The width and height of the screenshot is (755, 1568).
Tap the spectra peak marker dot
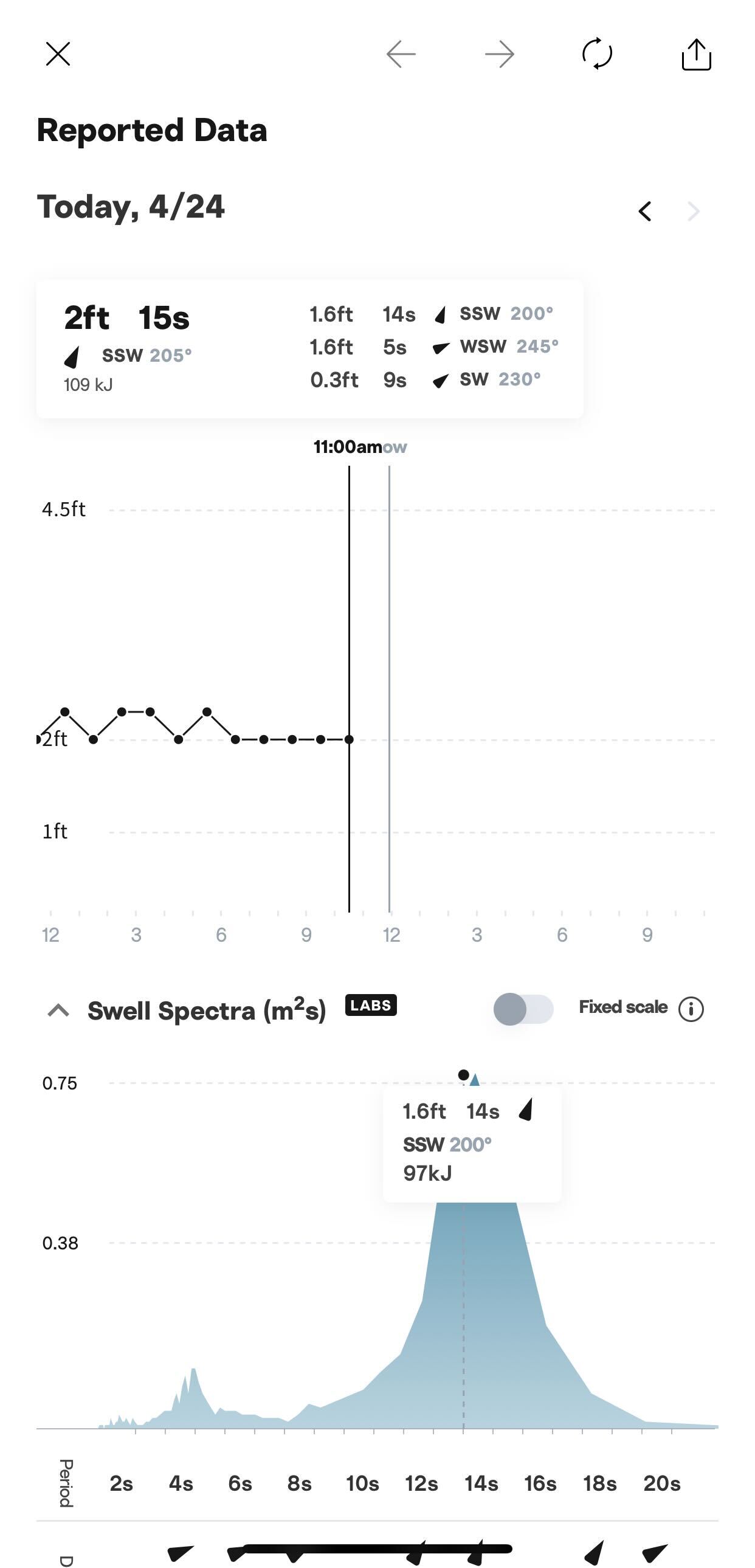tap(464, 1074)
